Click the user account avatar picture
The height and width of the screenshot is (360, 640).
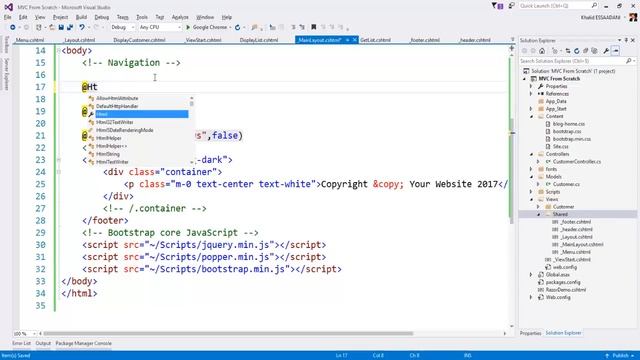pyautogui.click(x=633, y=17)
